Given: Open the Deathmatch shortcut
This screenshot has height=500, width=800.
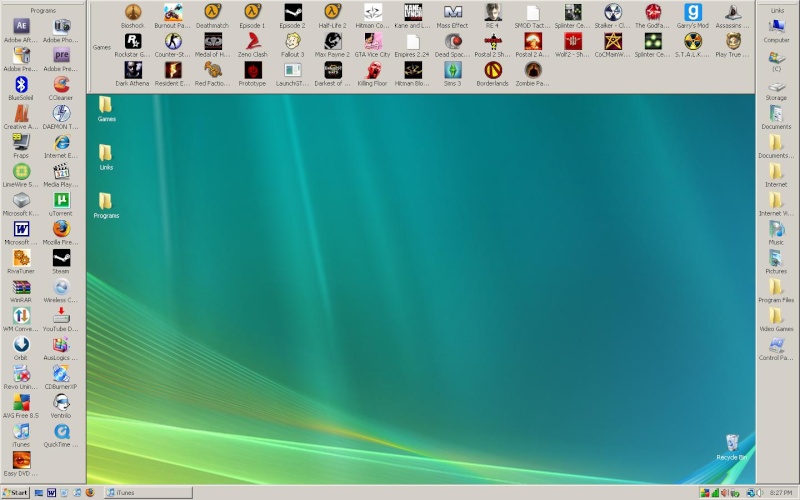Looking at the screenshot, I should point(212,15).
